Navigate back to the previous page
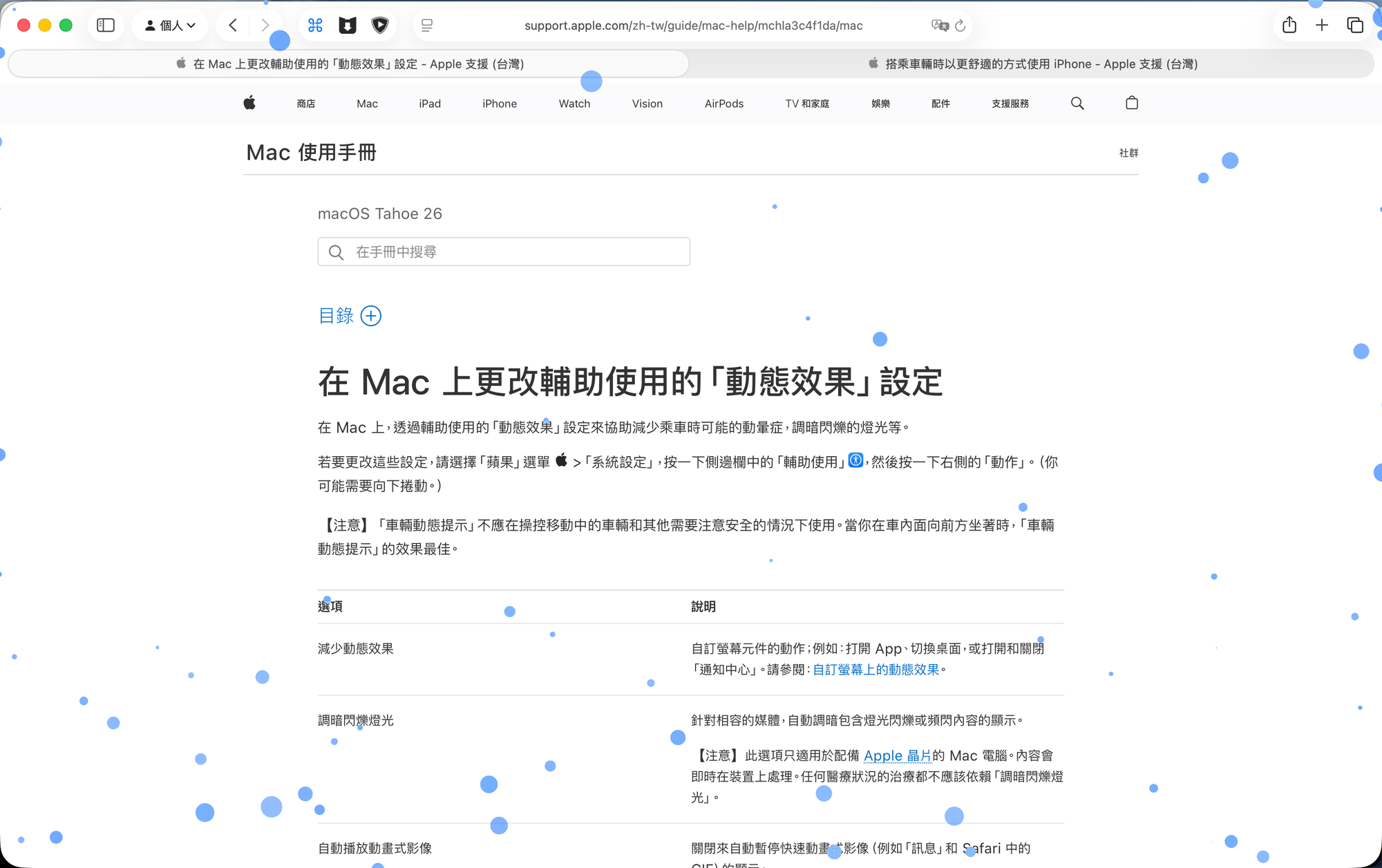Image resolution: width=1382 pixels, height=868 pixels. coord(232,25)
